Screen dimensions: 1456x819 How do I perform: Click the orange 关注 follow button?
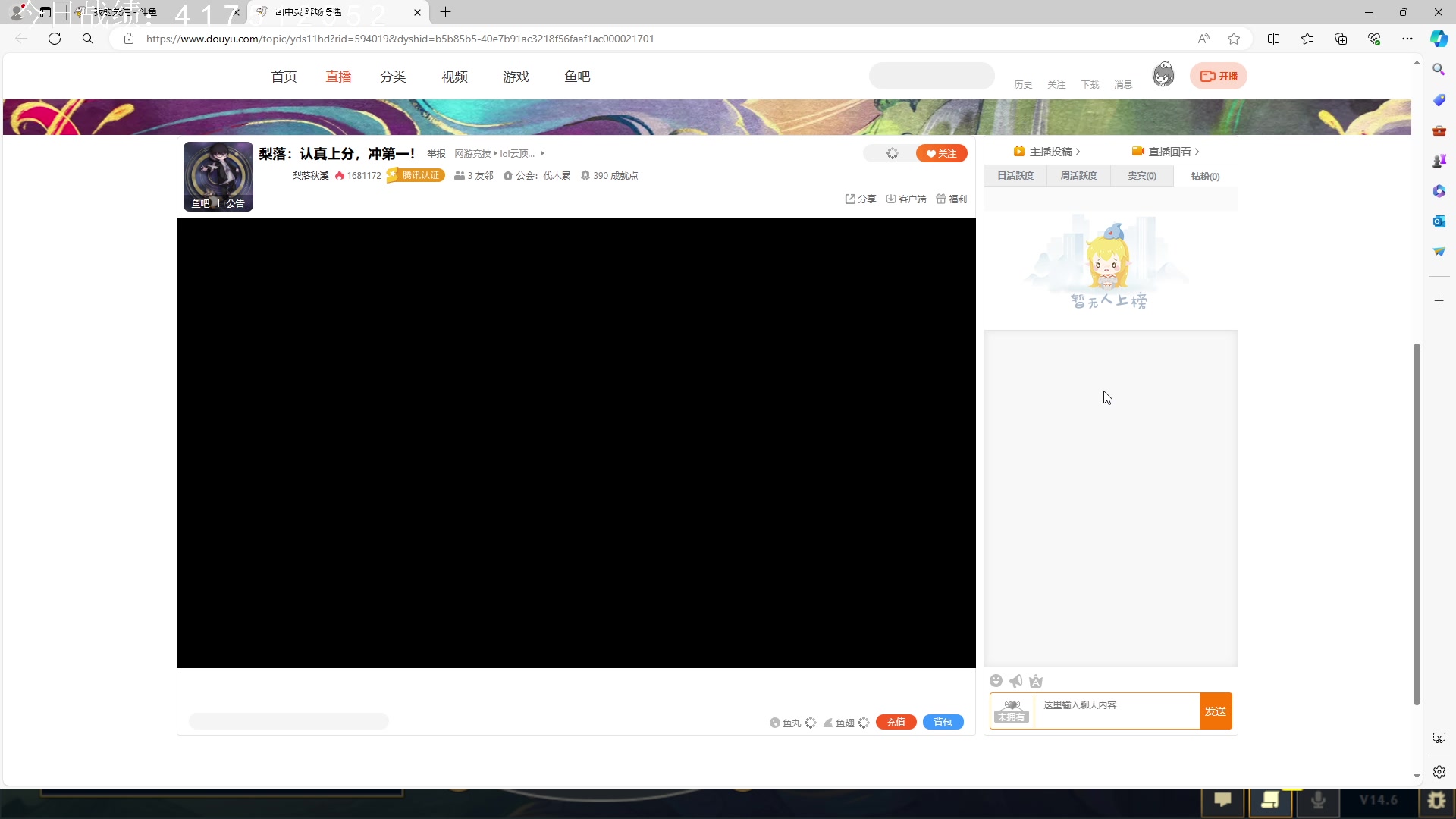(x=941, y=153)
